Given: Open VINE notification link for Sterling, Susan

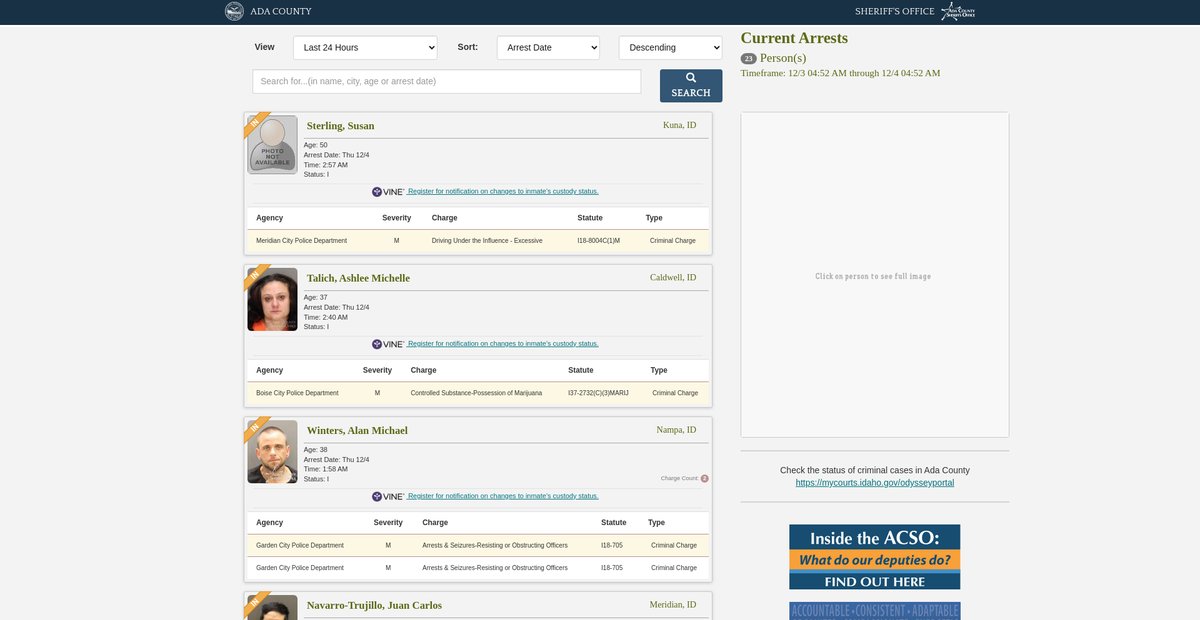Looking at the screenshot, I should click(x=503, y=191).
